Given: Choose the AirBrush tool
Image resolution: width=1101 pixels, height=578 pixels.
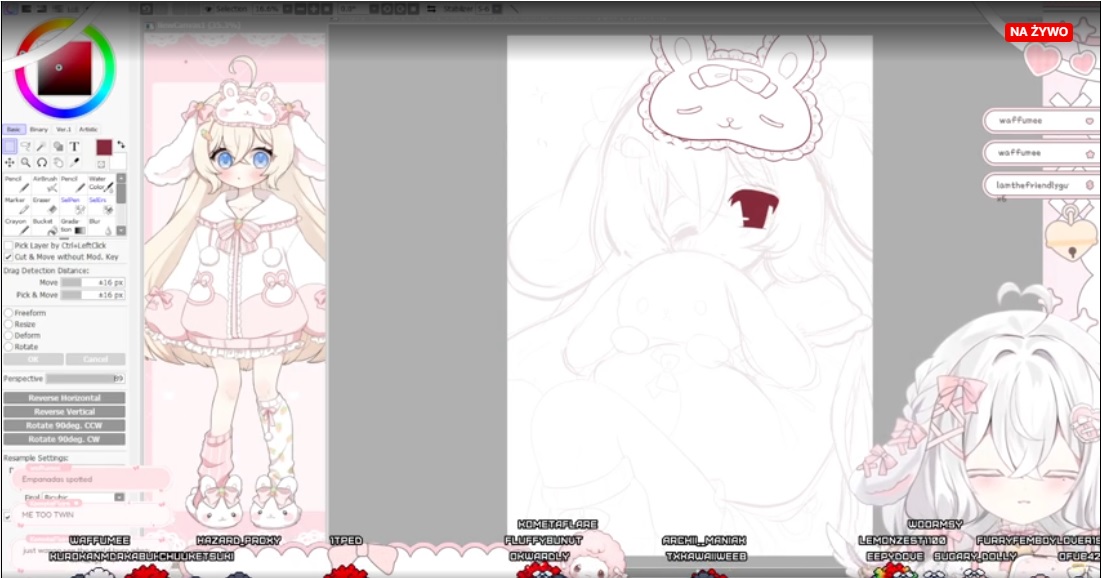Looking at the screenshot, I should pyautogui.click(x=44, y=184).
